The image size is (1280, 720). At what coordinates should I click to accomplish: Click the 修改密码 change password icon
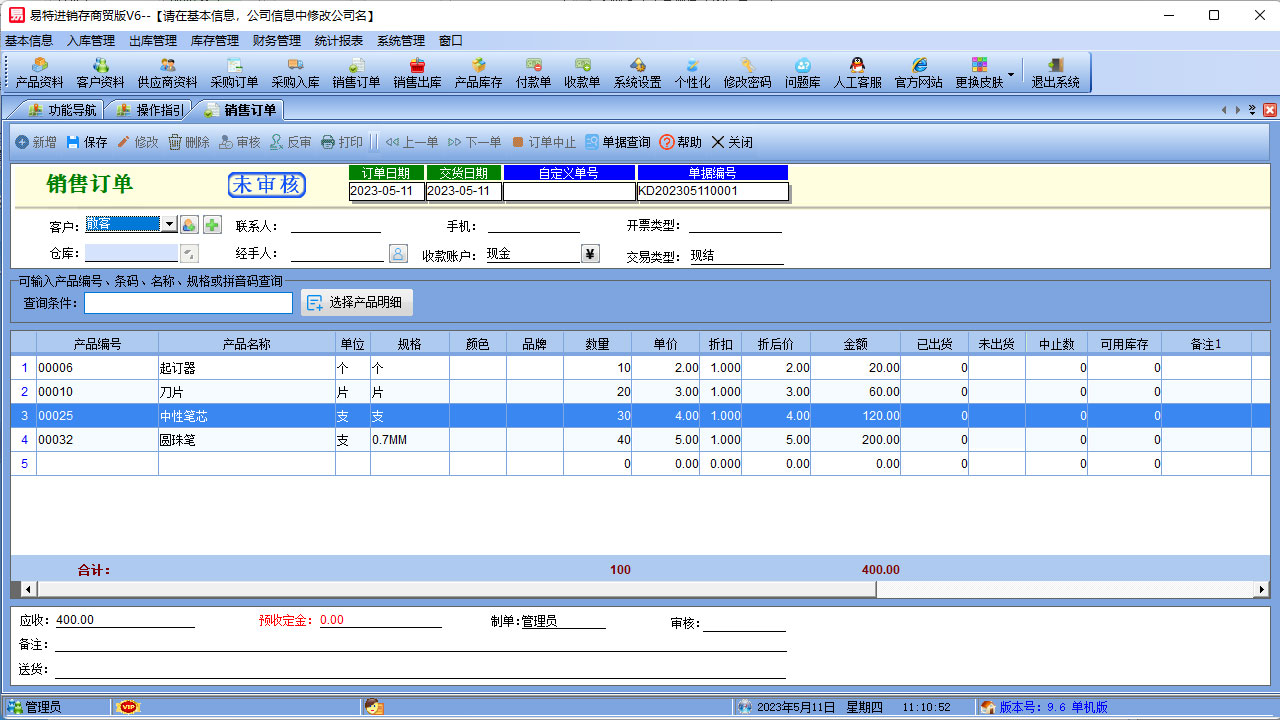(x=748, y=72)
